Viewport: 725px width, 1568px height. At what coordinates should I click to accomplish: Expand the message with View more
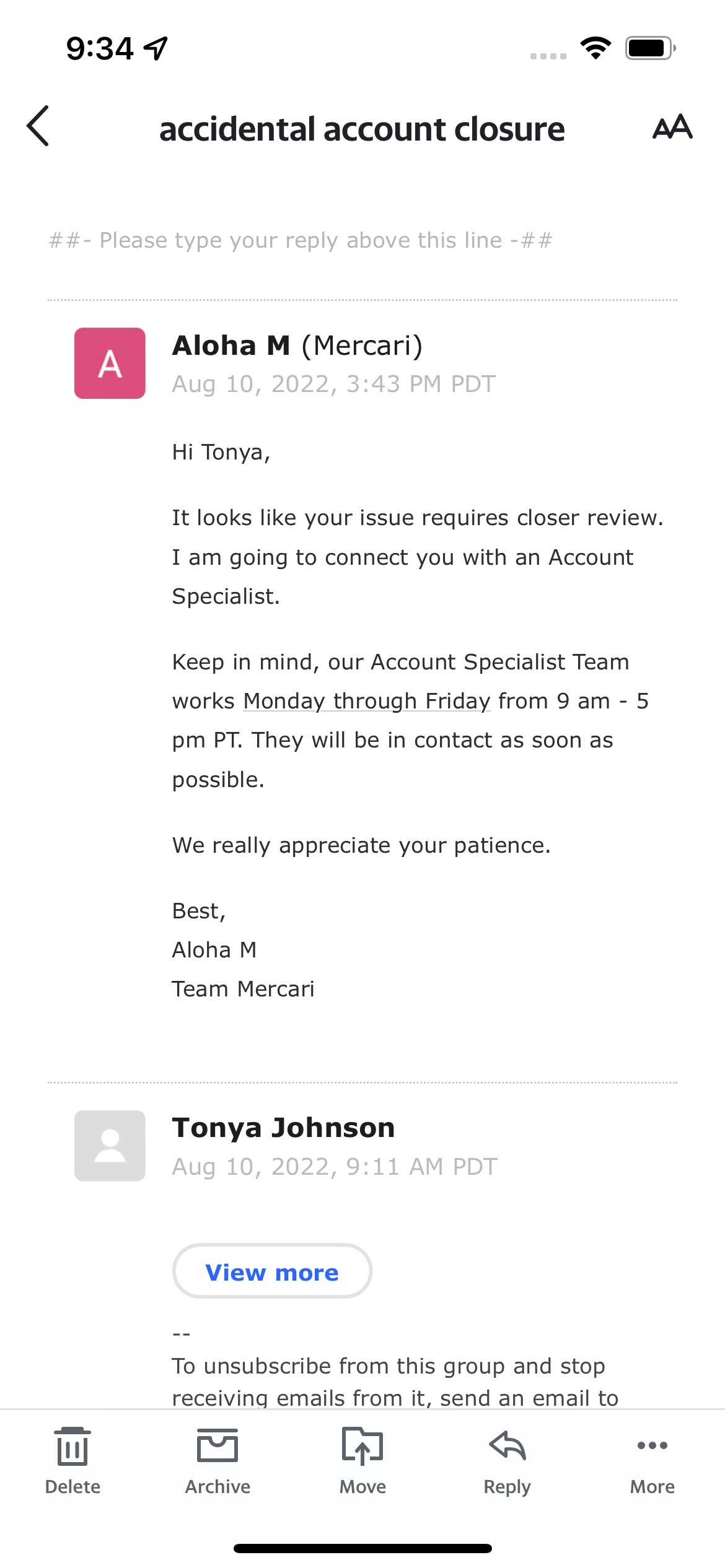click(x=272, y=1271)
